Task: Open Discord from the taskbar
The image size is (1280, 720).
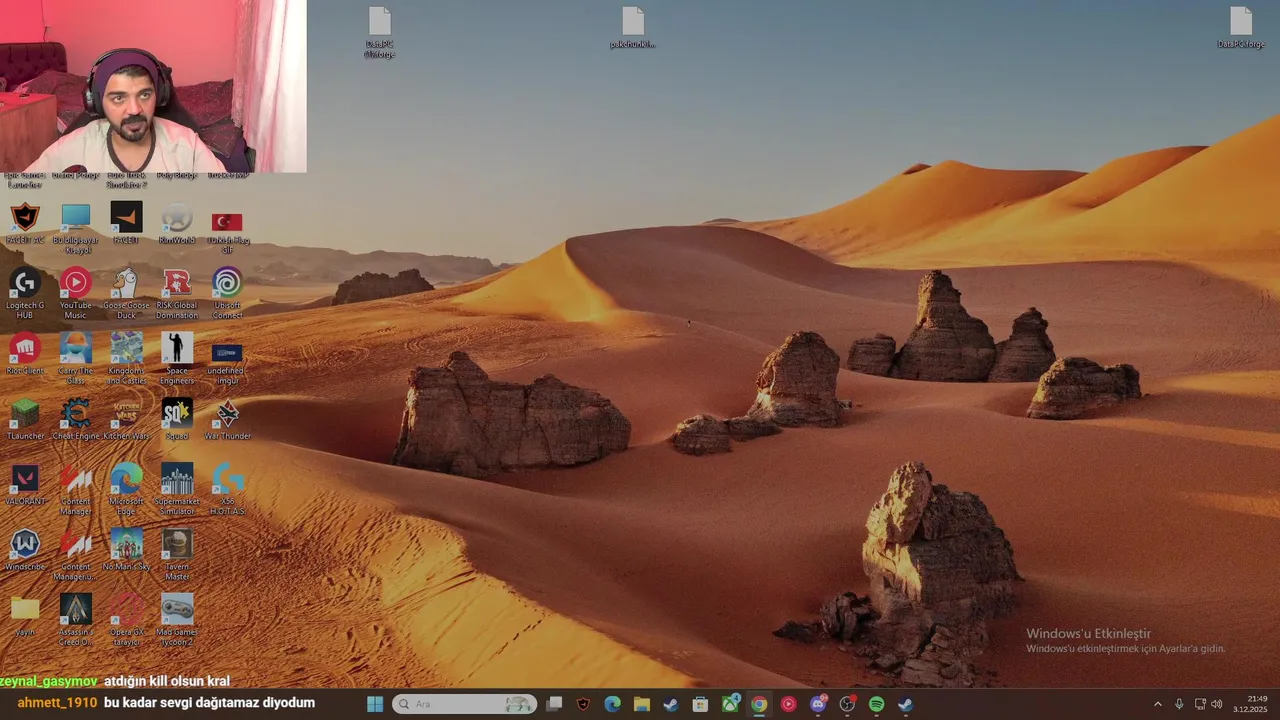Action: [x=819, y=704]
